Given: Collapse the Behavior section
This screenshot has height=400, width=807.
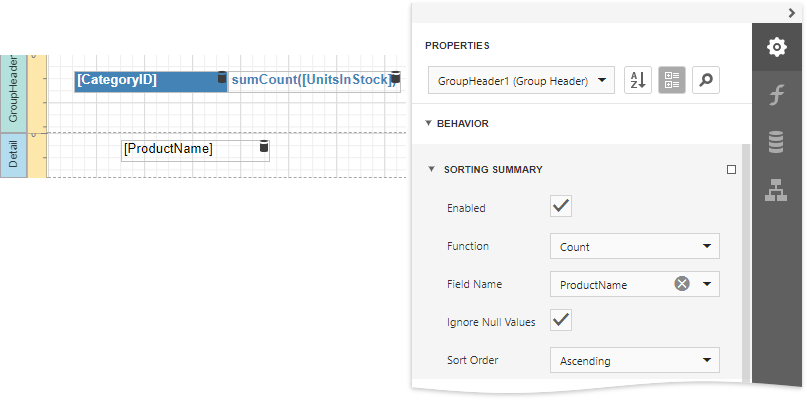Looking at the screenshot, I should point(429,124).
